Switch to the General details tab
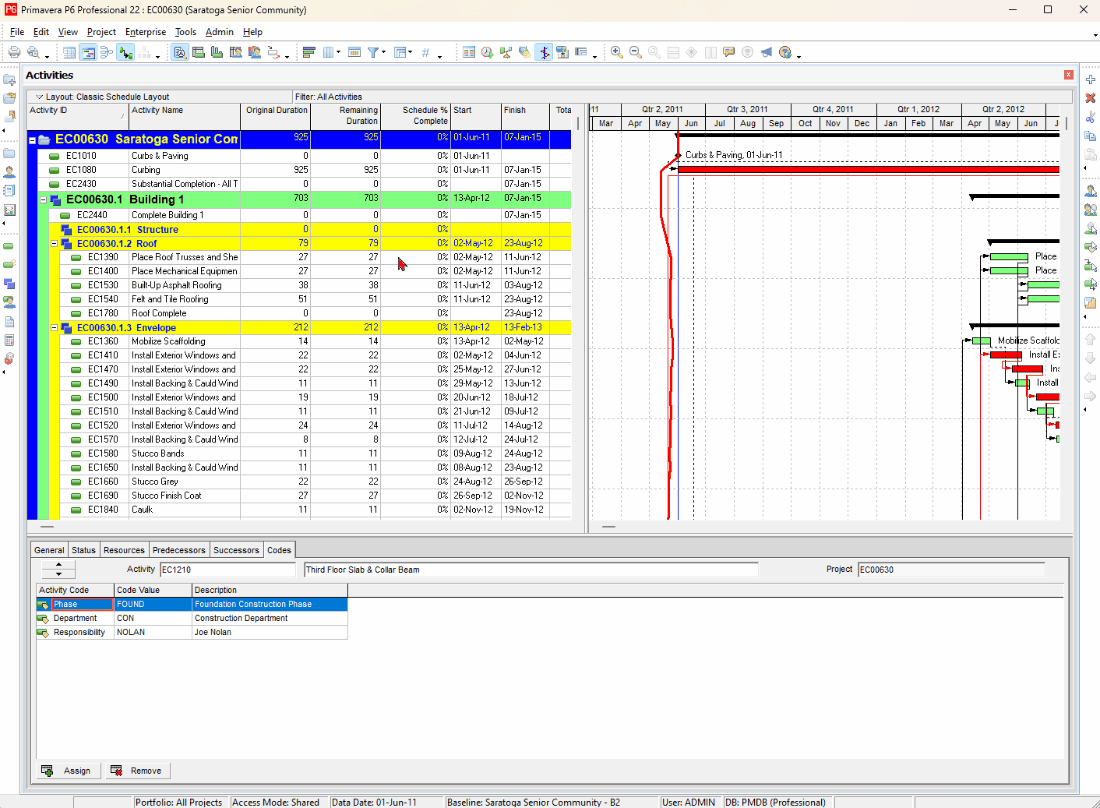The image size is (1100, 808). tap(49, 550)
